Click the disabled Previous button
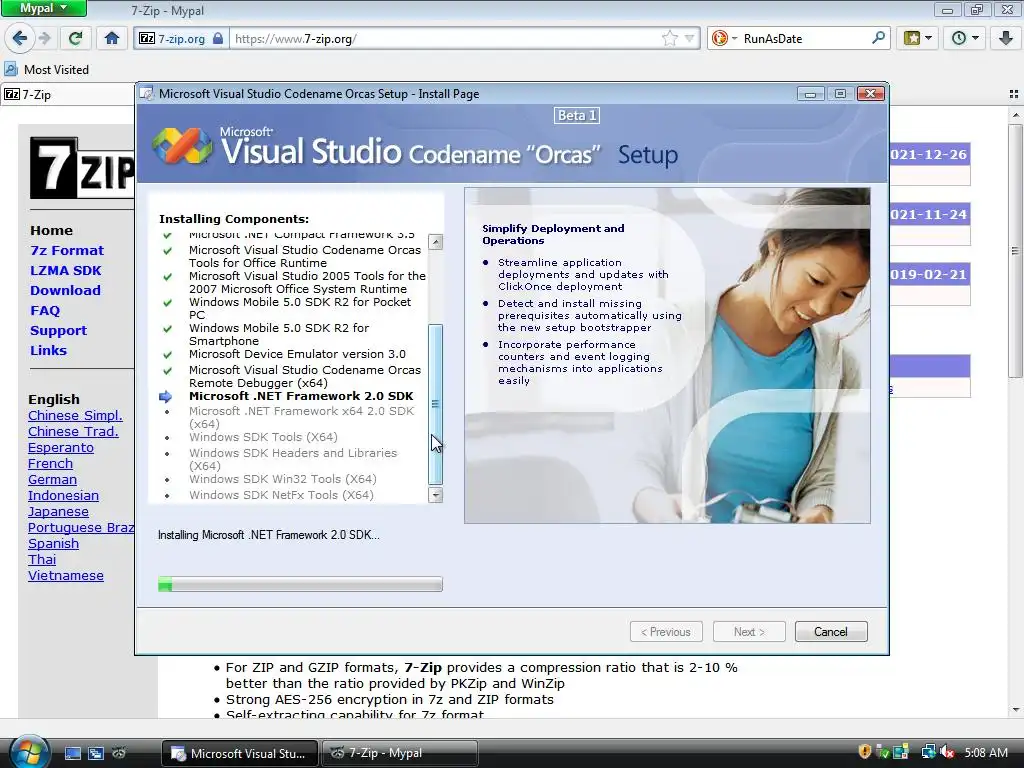The image size is (1024, 768). click(x=666, y=632)
